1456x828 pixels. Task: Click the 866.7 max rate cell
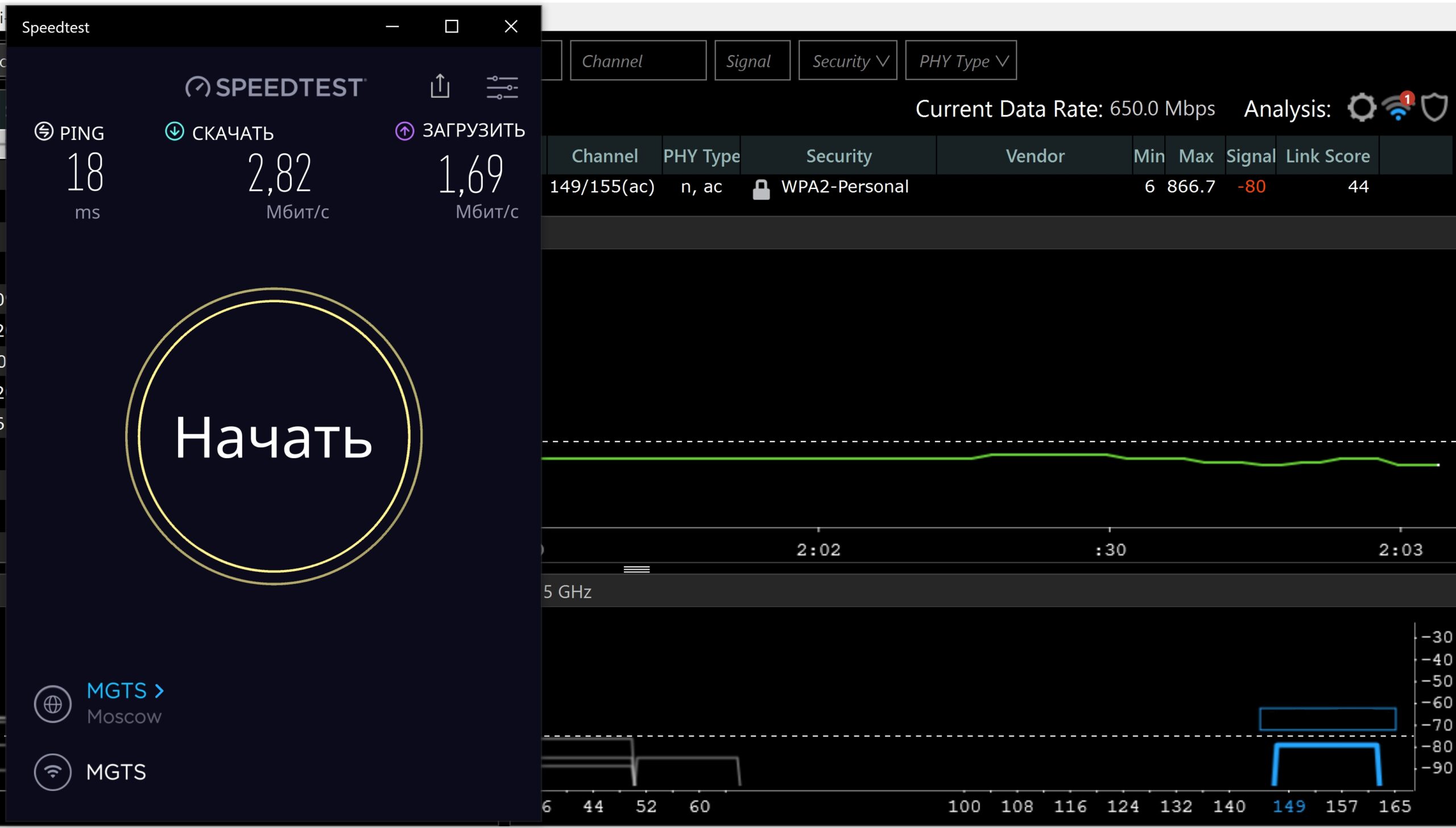1190,187
